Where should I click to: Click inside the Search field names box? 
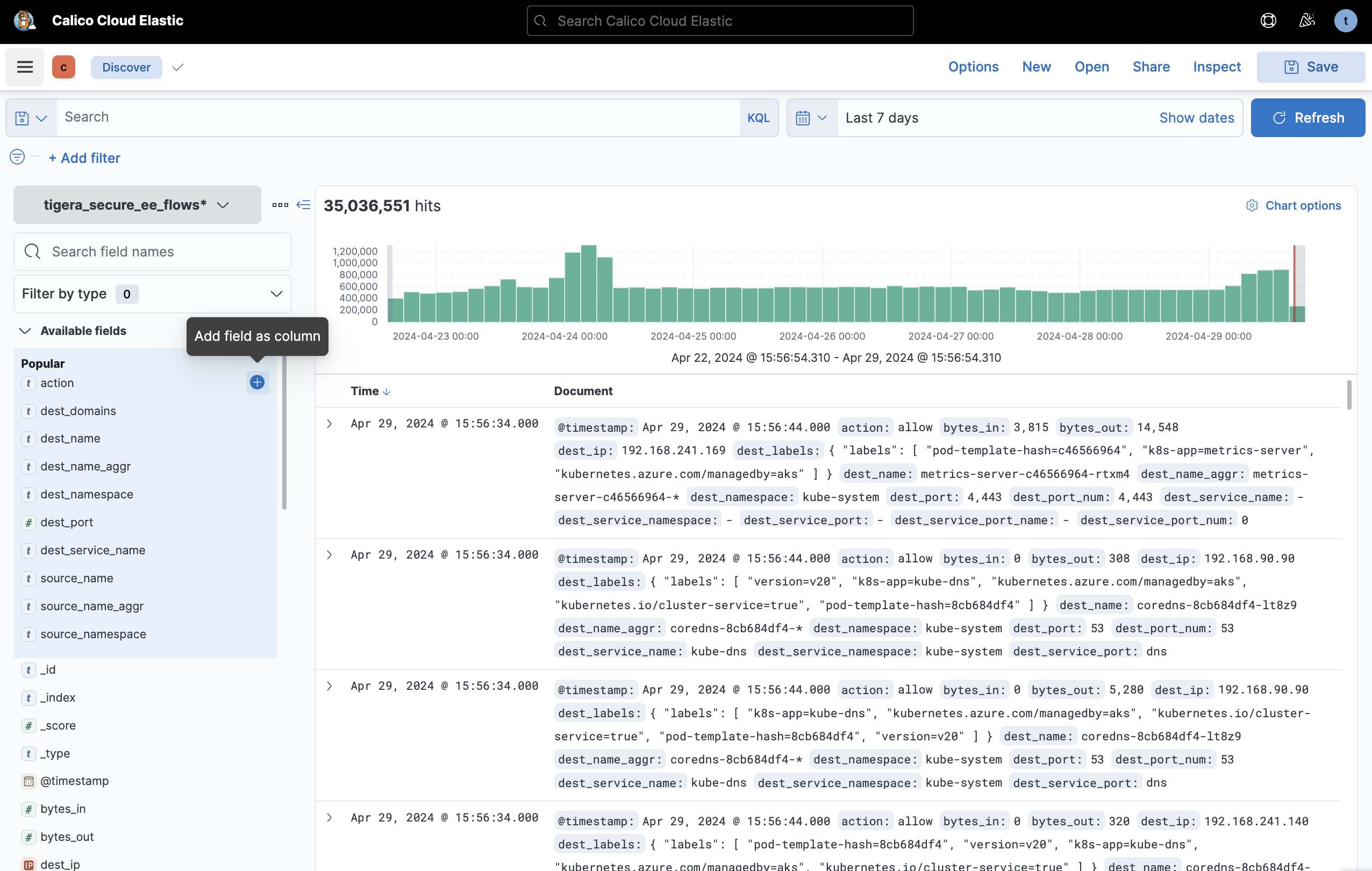tap(152, 251)
